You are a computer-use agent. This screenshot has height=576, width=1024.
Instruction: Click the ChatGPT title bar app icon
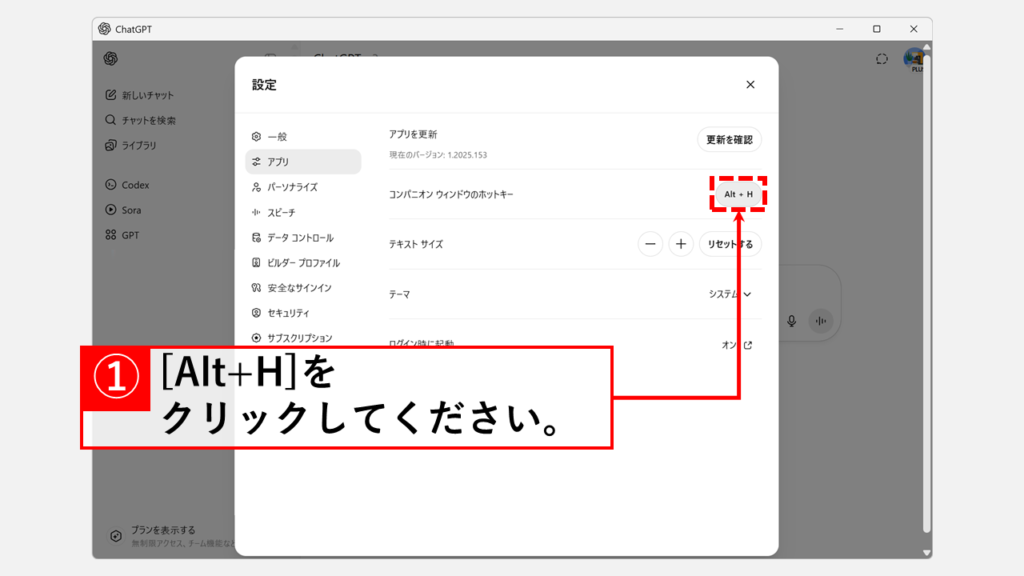tap(104, 29)
